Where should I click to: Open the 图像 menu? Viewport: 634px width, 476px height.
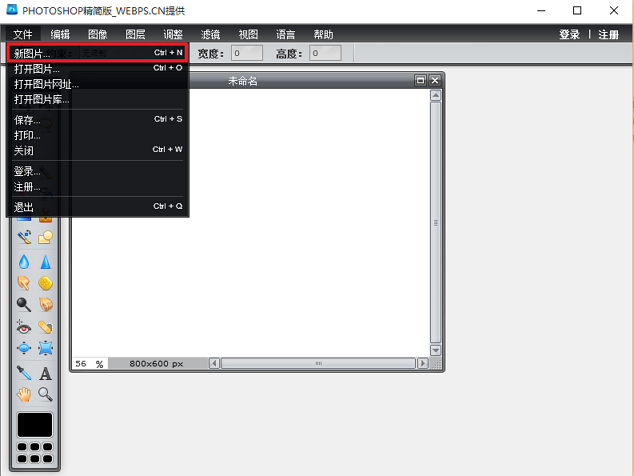98,34
